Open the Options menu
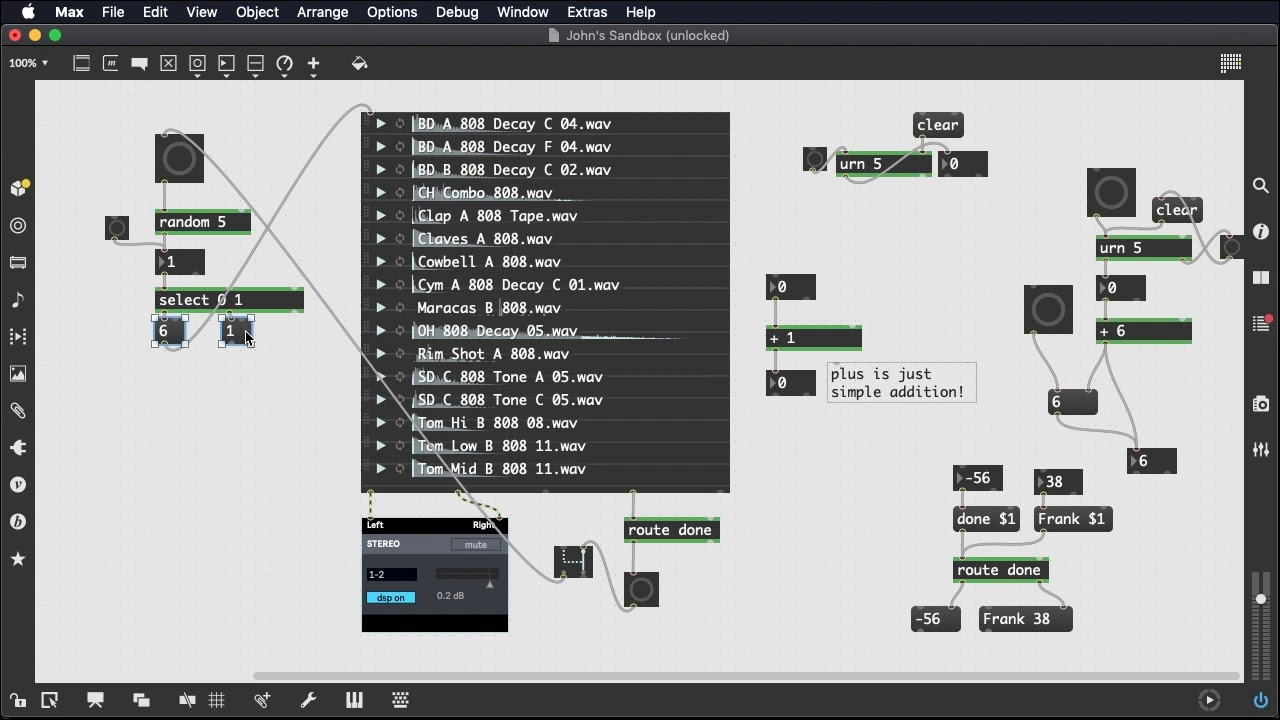This screenshot has height=720, width=1280. click(x=392, y=12)
